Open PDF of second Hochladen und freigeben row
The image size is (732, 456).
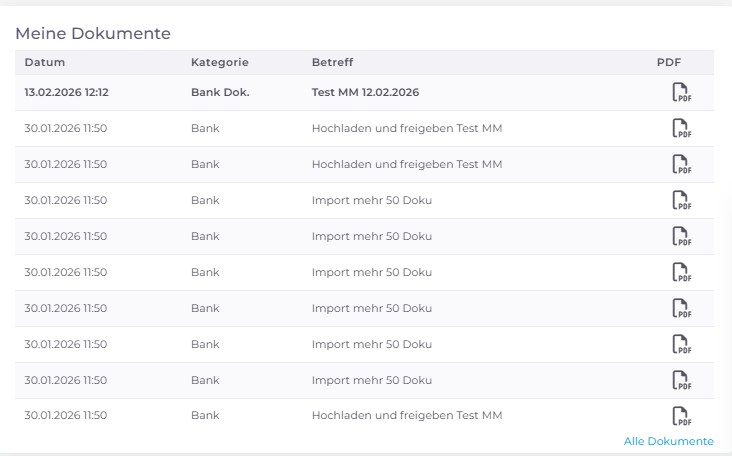(680, 165)
